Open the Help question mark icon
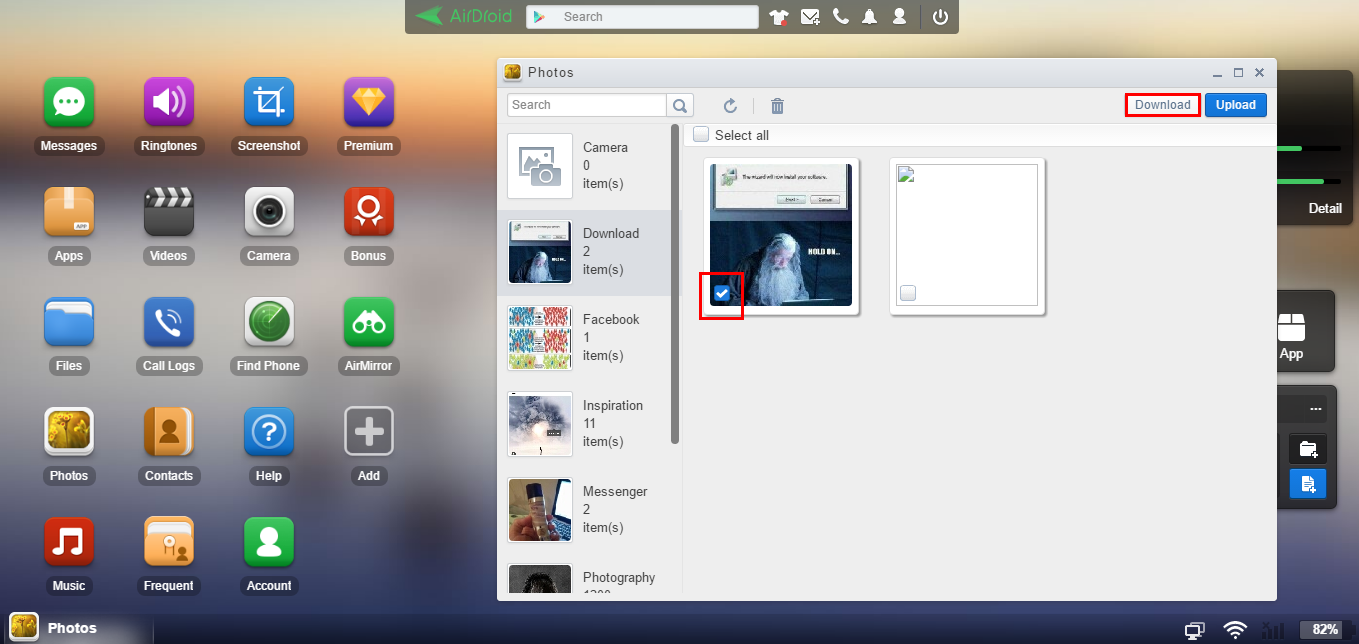 tap(269, 432)
